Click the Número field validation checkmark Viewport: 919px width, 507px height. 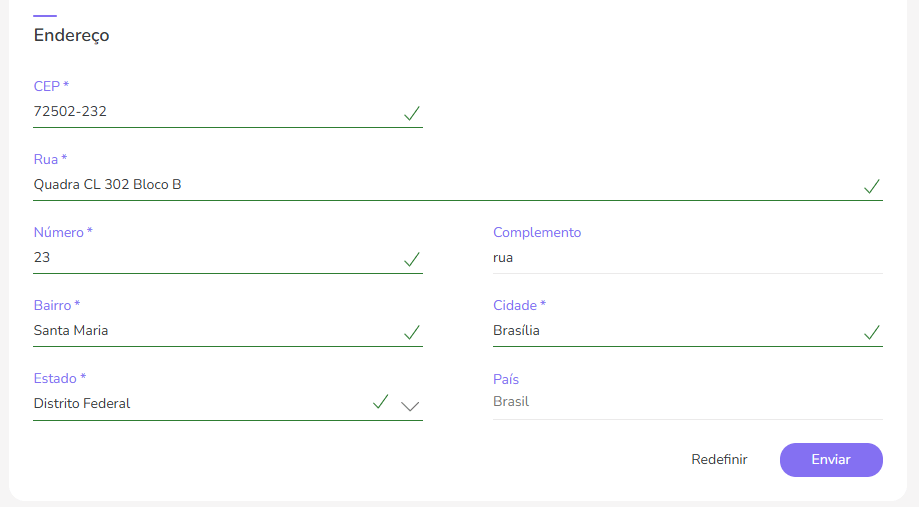[x=411, y=259]
